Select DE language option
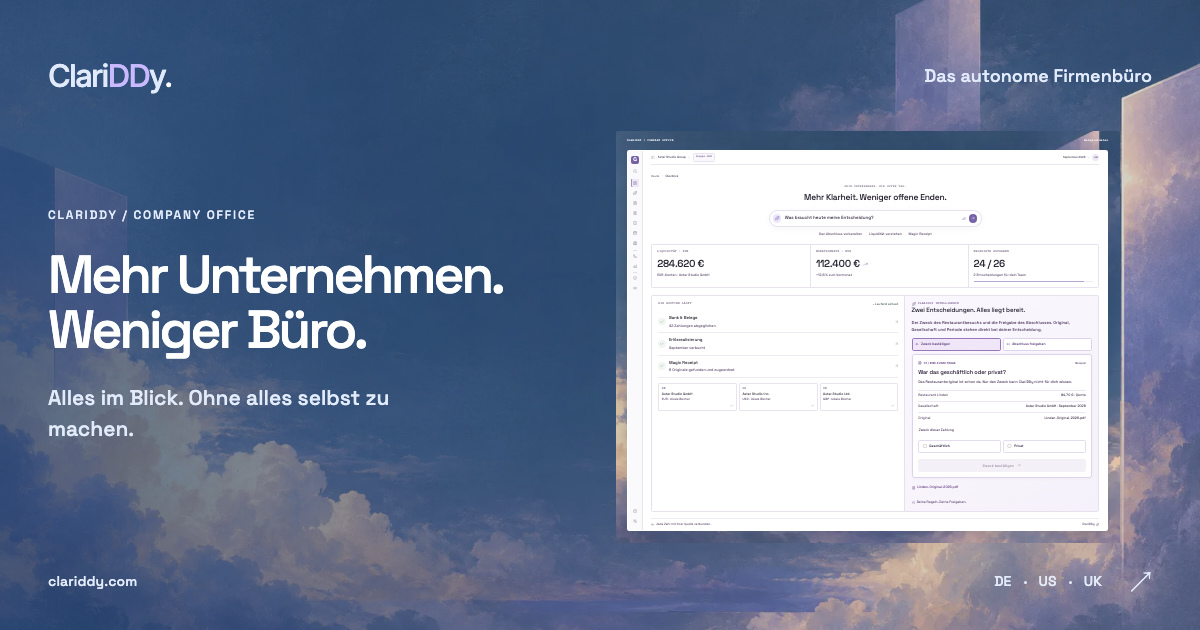Screen dimensions: 1200x630 [1003, 581]
